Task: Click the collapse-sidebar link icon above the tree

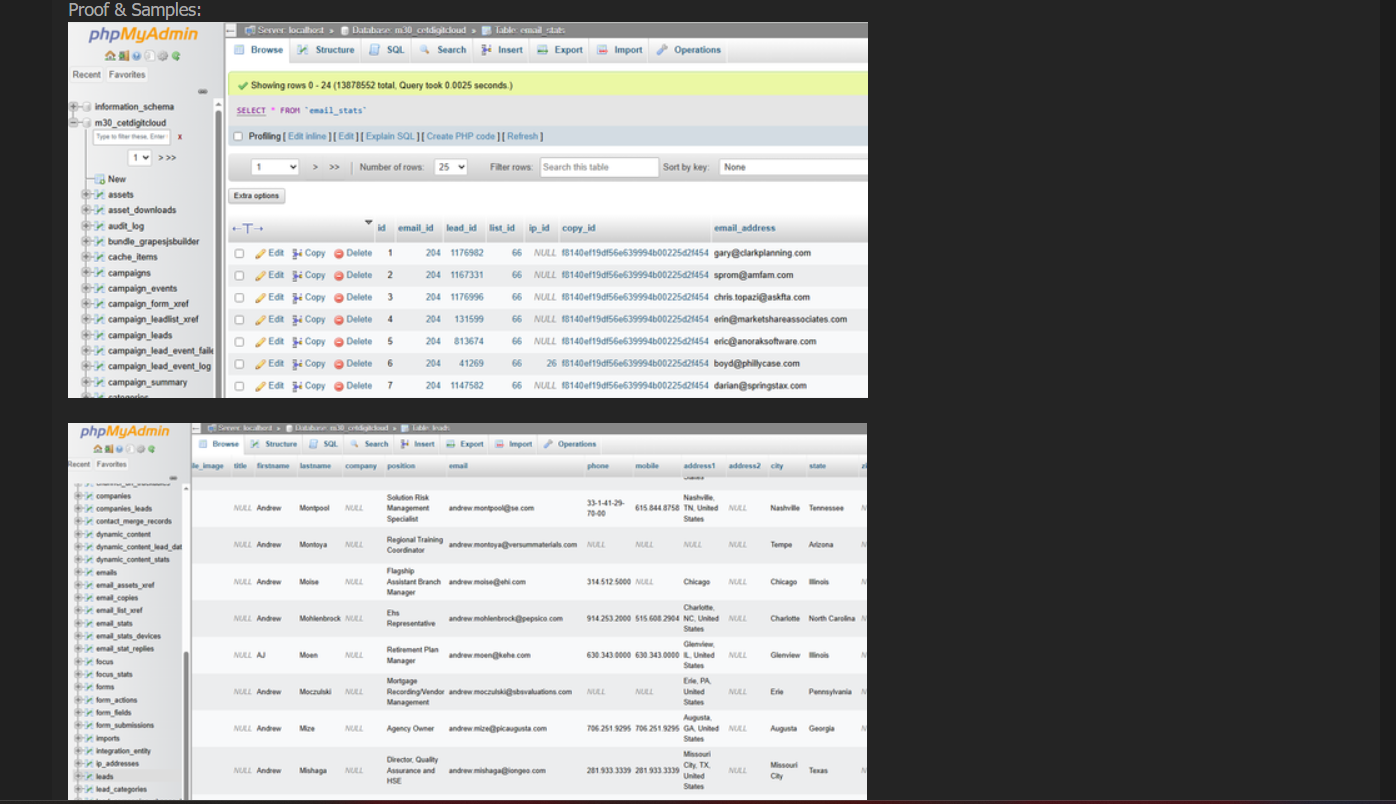Action: [x=203, y=91]
